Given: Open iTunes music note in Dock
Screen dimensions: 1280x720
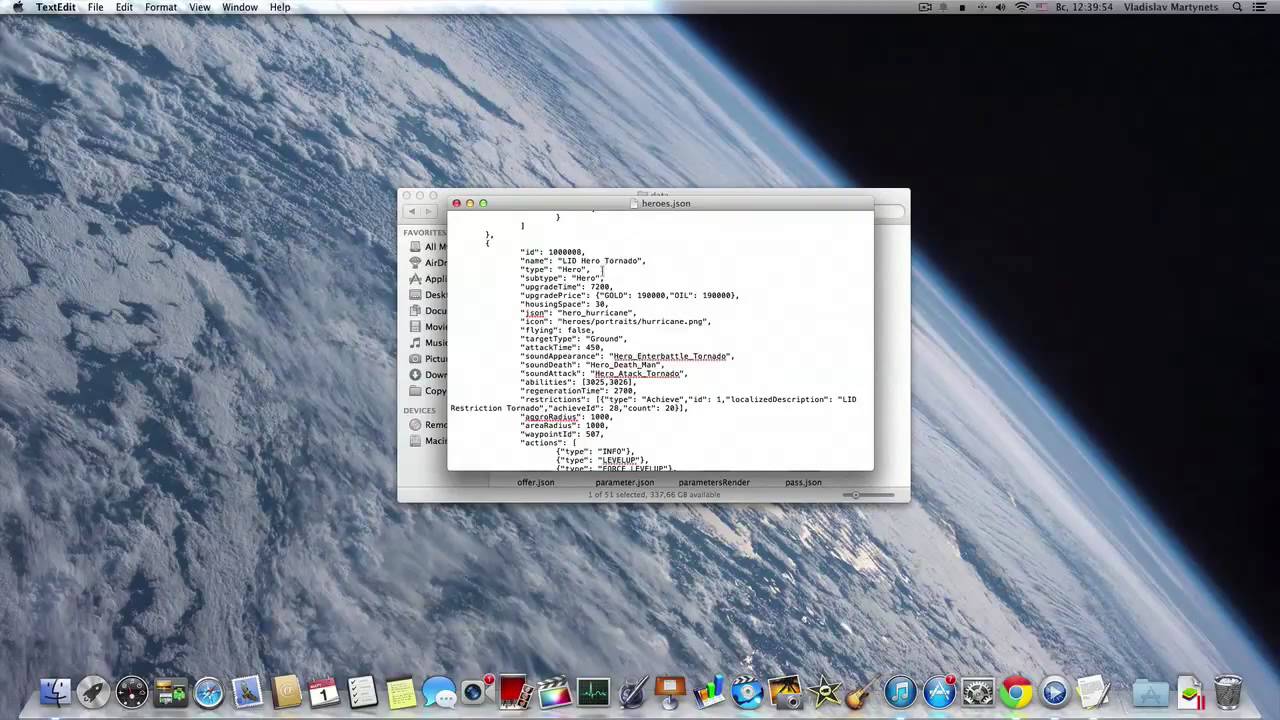Looking at the screenshot, I should (x=901, y=691).
